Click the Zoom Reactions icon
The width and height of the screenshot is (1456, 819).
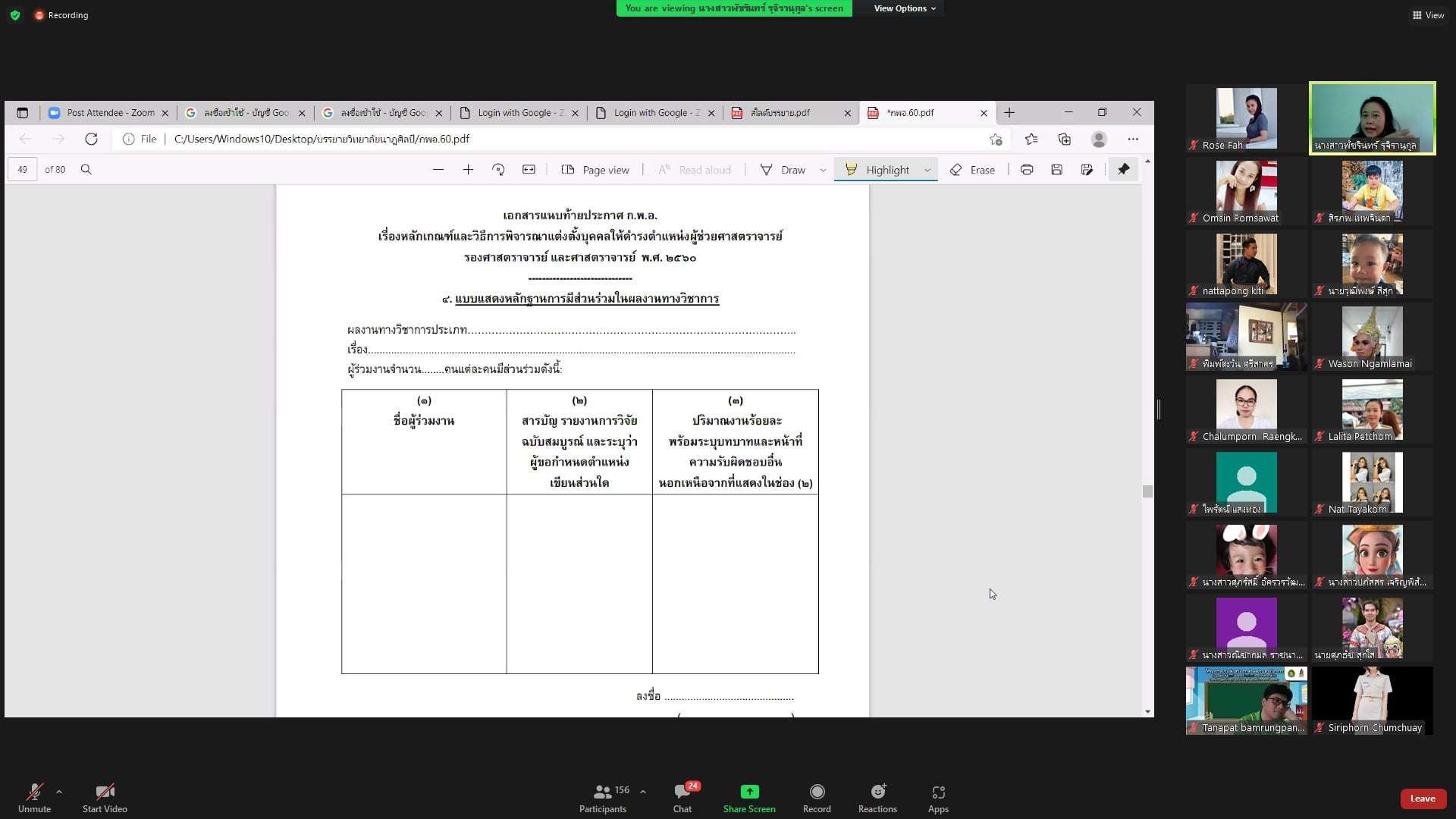pyautogui.click(x=877, y=792)
